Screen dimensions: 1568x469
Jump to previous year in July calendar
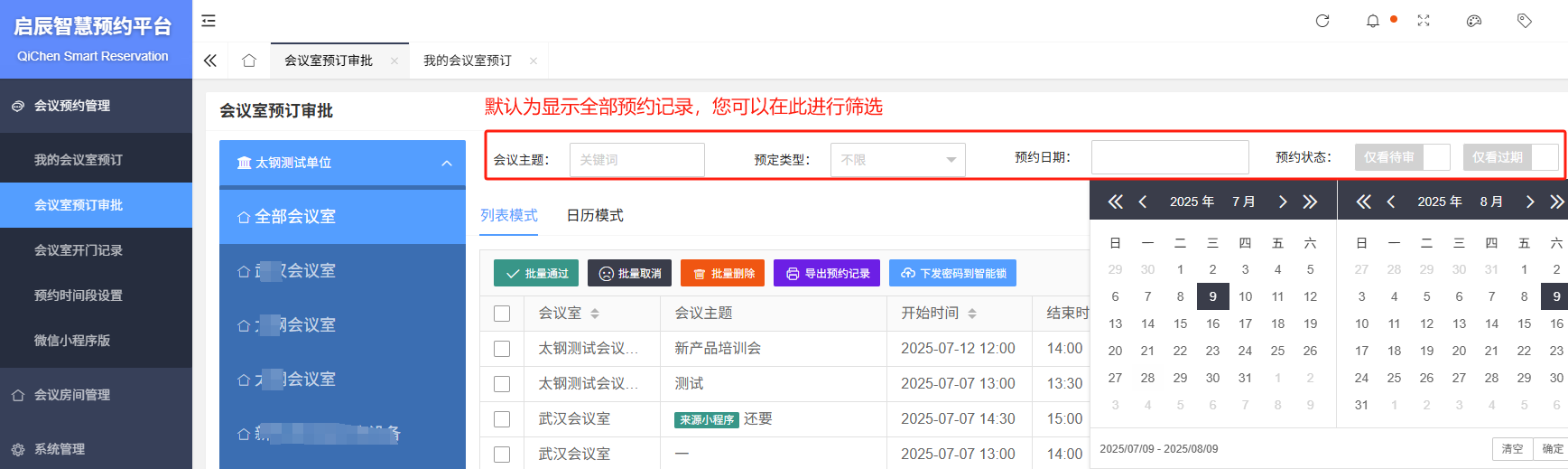tap(1116, 202)
